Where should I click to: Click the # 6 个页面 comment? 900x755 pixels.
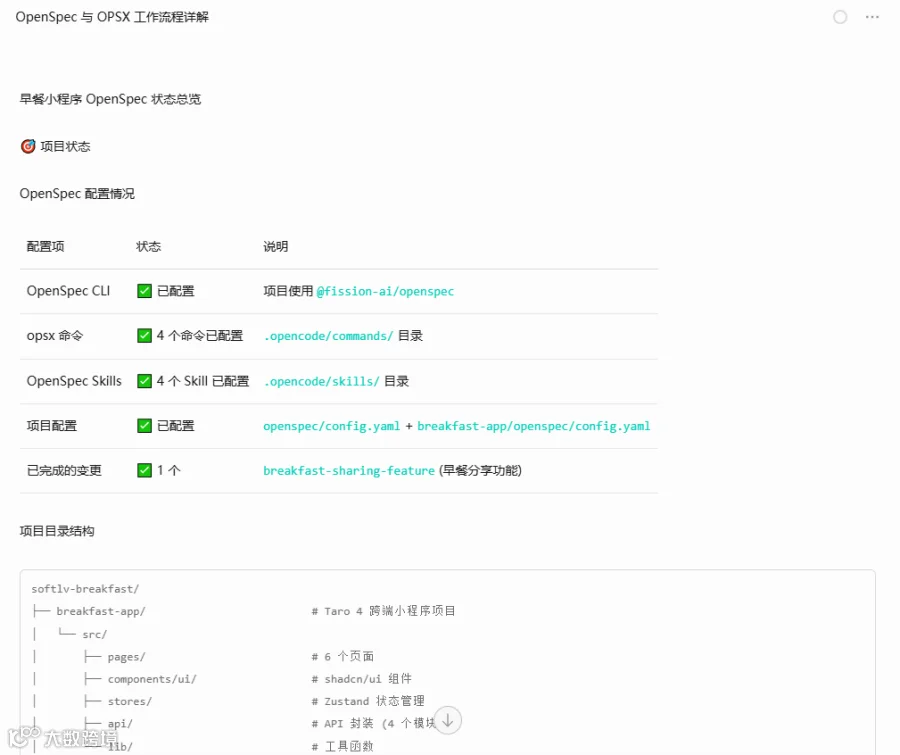pyautogui.click(x=343, y=656)
